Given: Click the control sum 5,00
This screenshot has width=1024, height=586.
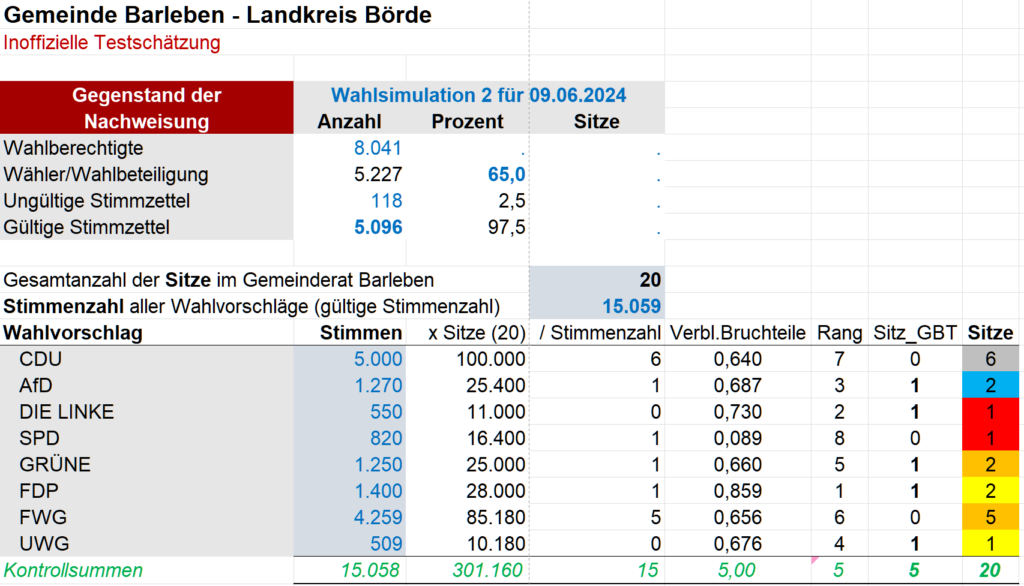Looking at the screenshot, I should click(737, 570).
